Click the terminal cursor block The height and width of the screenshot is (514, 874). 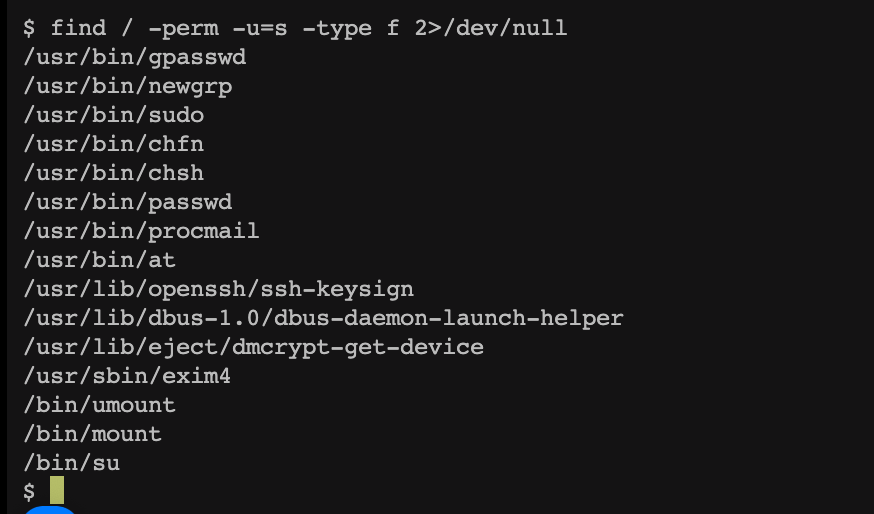(x=57, y=491)
